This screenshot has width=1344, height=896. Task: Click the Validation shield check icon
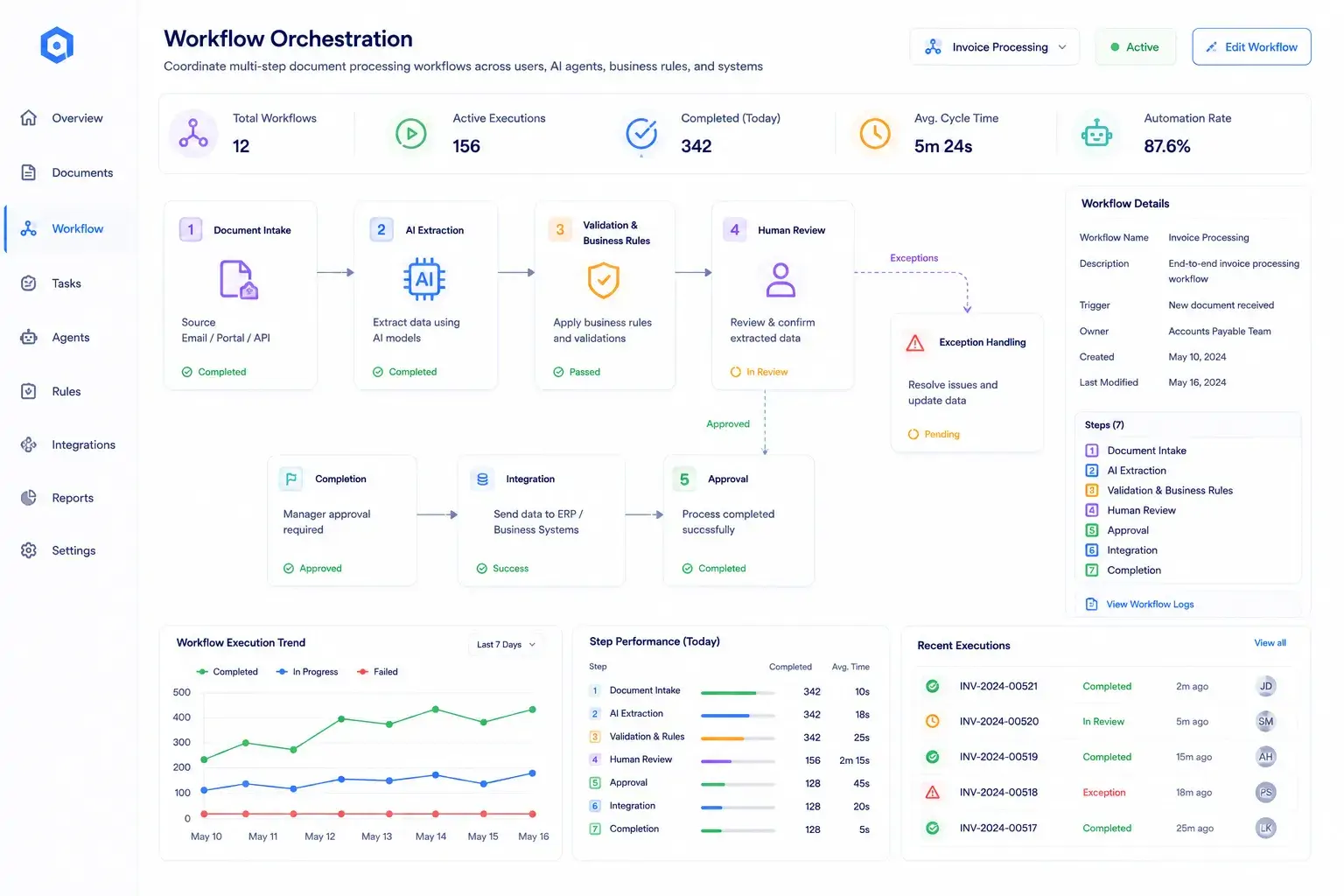[x=603, y=280]
